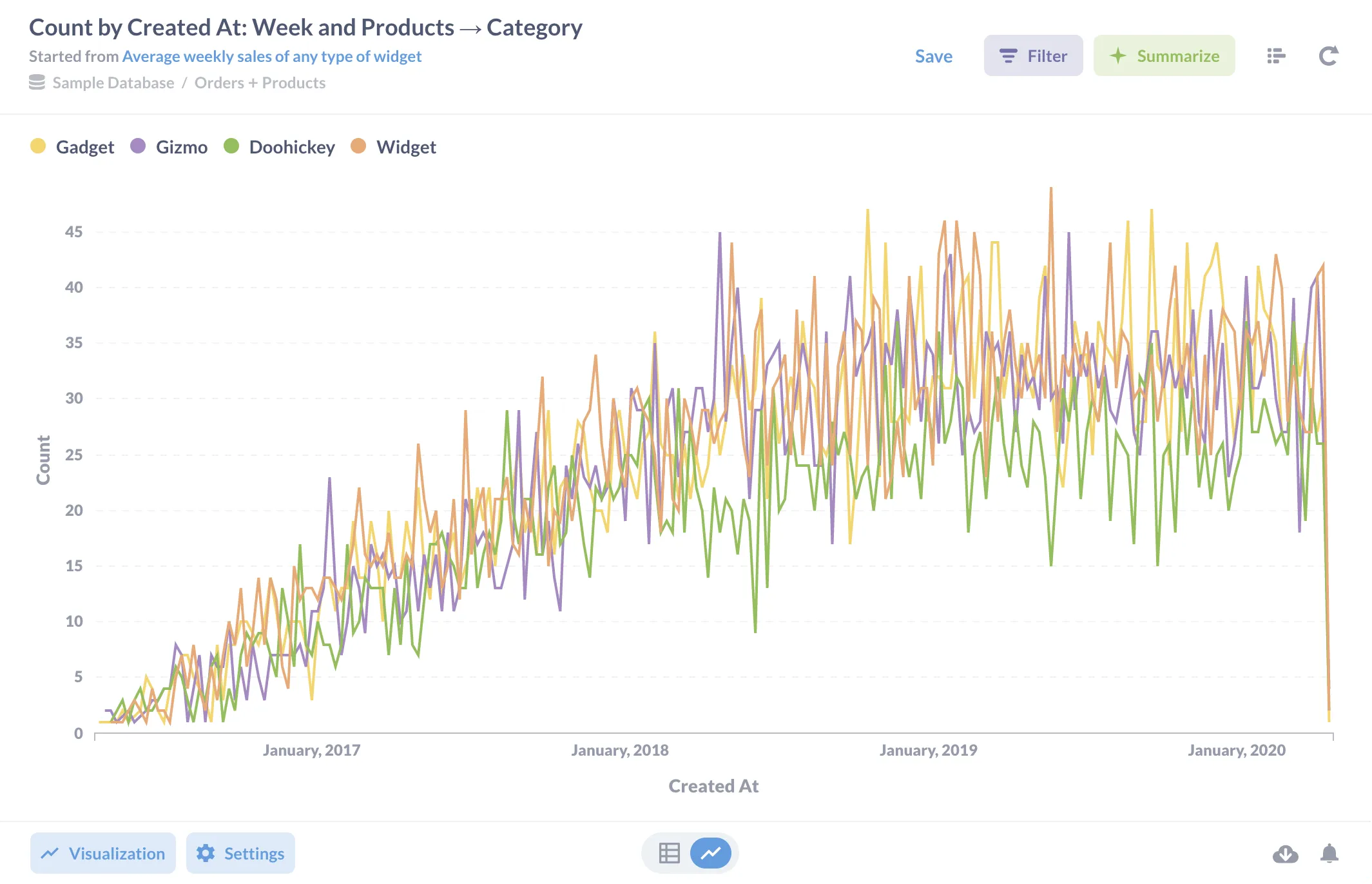Open Average weekly sales of any type of widget
Viewport: 1372px width, 884px height.
coord(271,56)
